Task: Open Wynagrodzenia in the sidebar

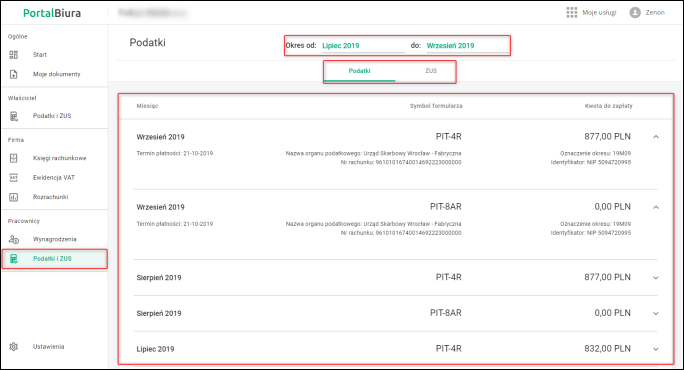Action: (x=55, y=239)
